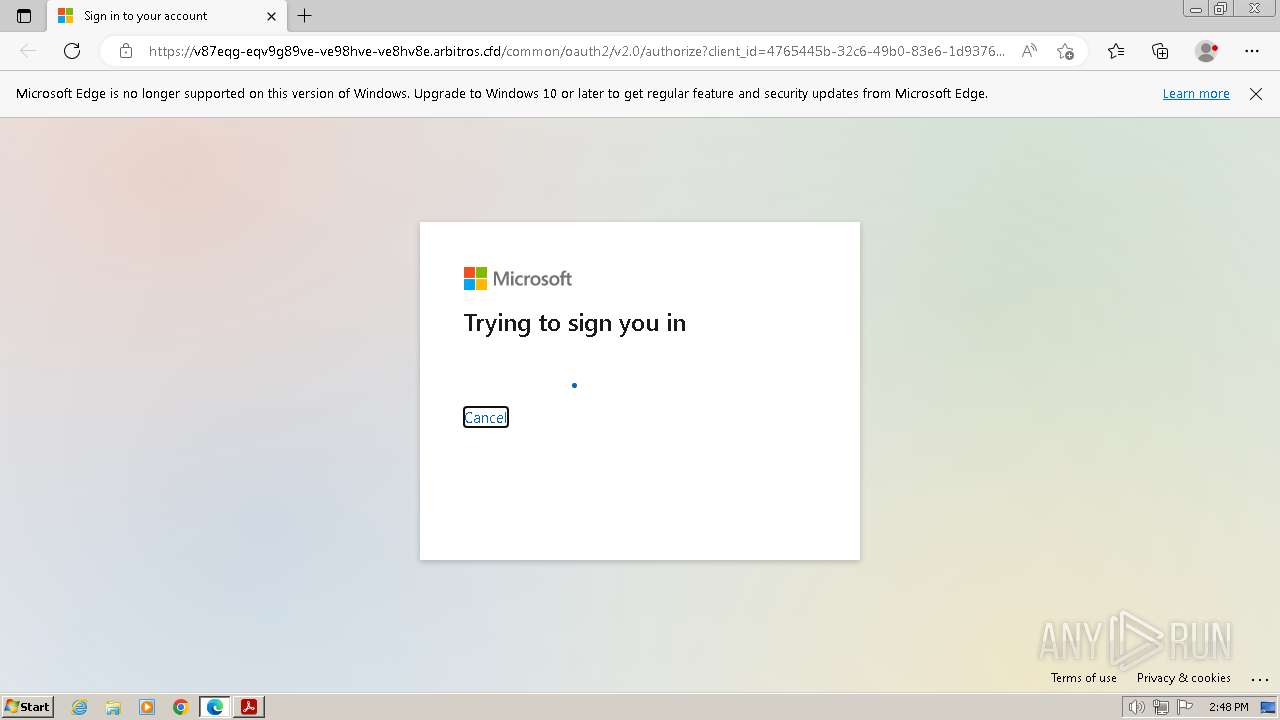Launch Internet Explorer from taskbar

(79, 707)
